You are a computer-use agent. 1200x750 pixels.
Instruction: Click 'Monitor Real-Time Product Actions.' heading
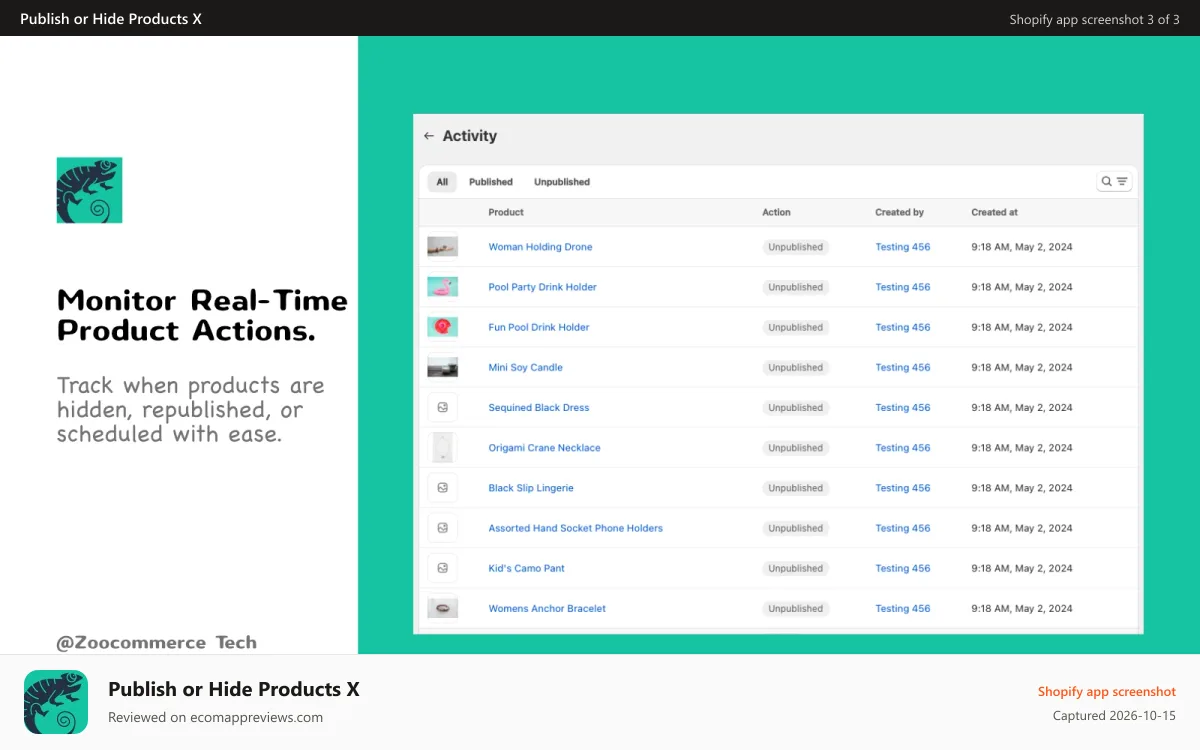click(x=203, y=315)
